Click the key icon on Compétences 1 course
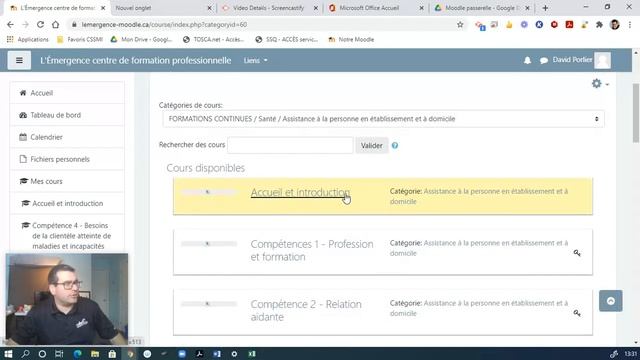The height and width of the screenshot is (360, 640). click(x=577, y=253)
